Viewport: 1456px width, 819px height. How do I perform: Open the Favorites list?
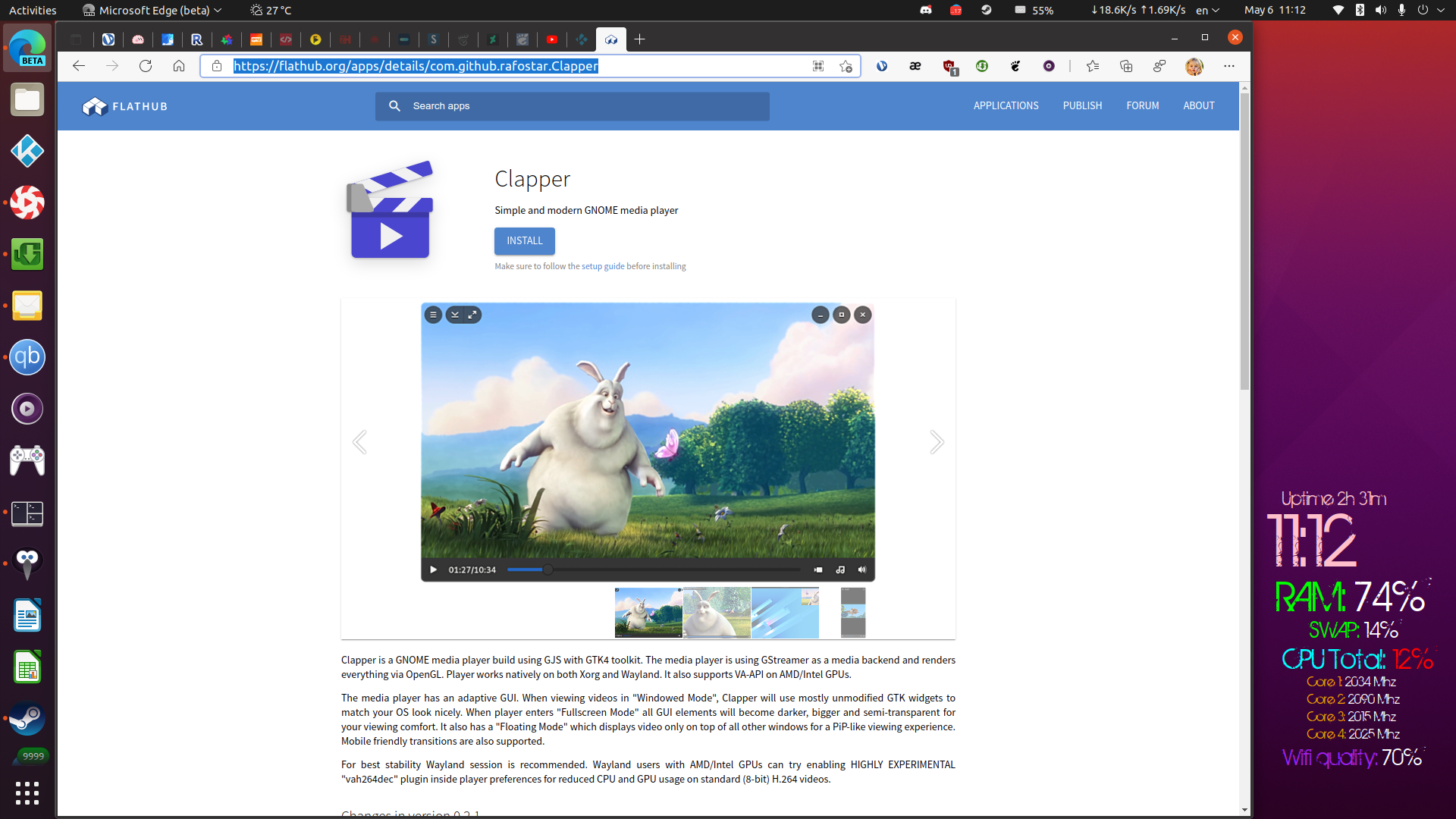[x=1093, y=66]
